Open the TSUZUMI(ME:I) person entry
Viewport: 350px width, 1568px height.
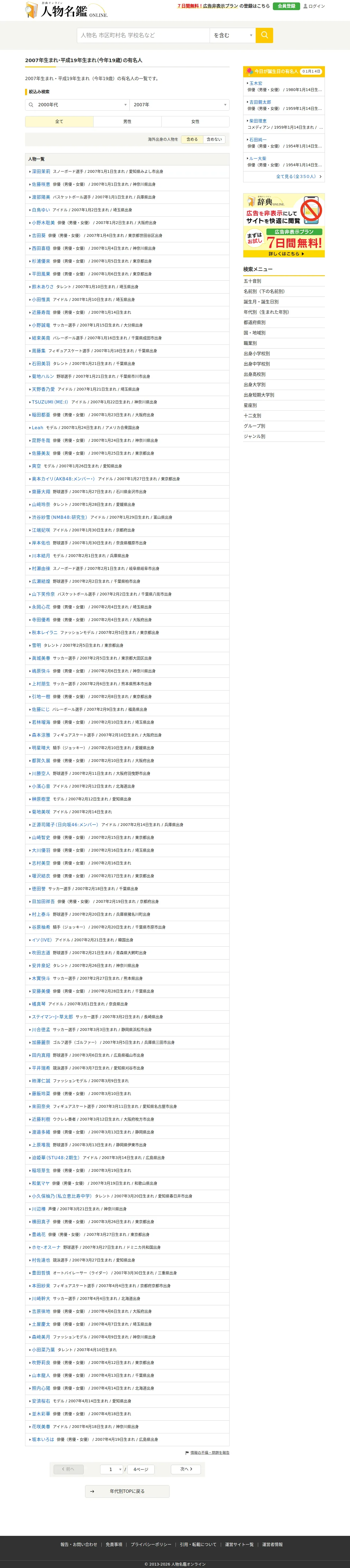point(50,402)
